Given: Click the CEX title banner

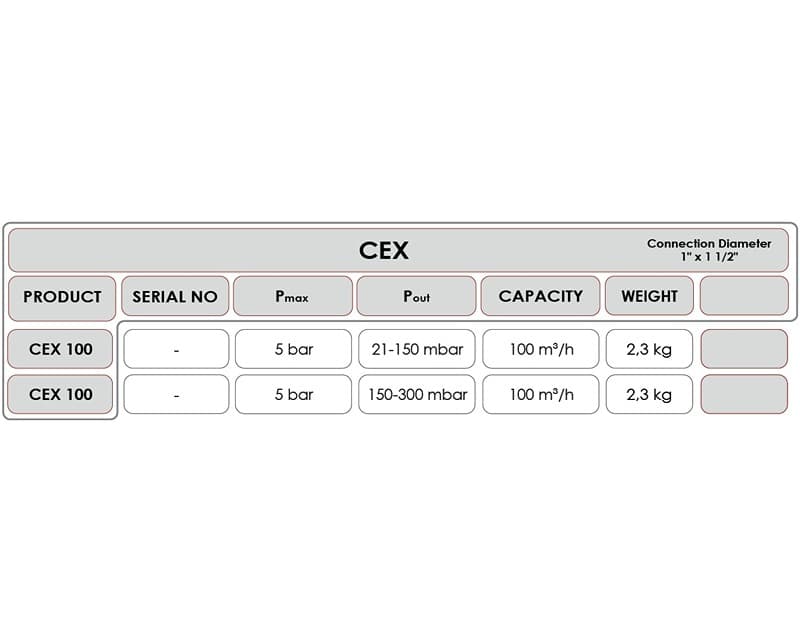Looking at the screenshot, I should pos(384,250).
